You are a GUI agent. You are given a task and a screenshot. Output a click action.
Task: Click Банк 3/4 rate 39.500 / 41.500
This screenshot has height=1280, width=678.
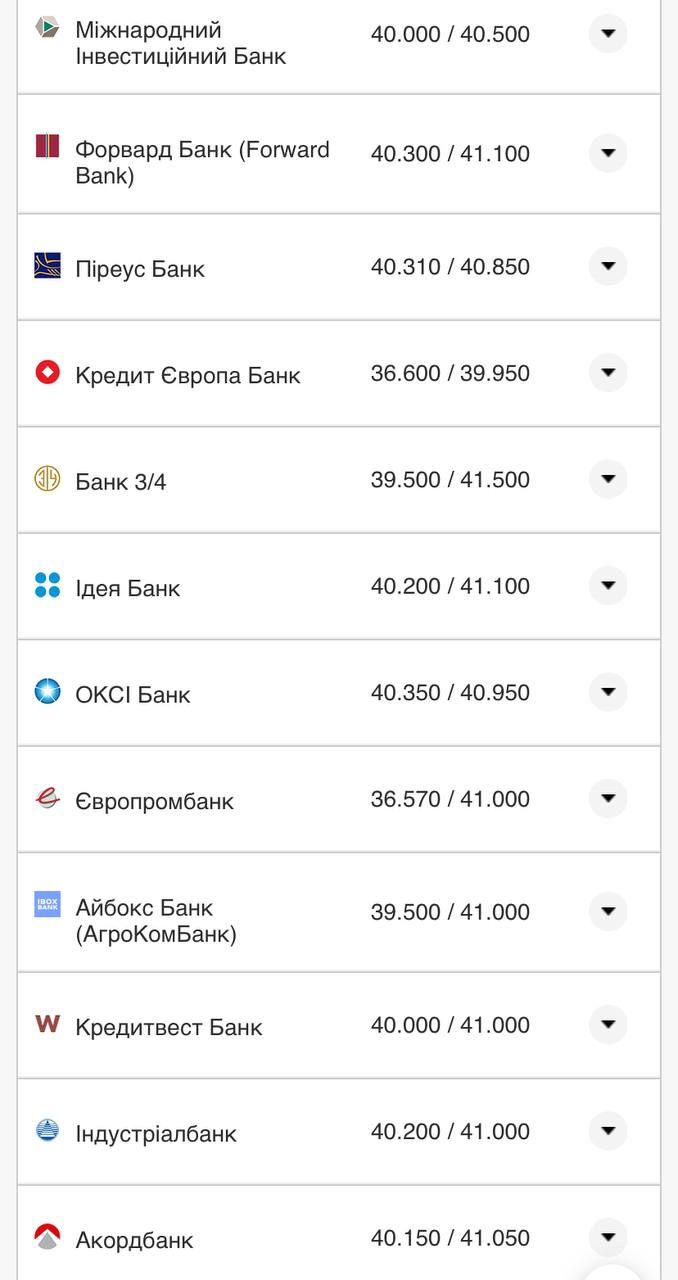click(450, 480)
